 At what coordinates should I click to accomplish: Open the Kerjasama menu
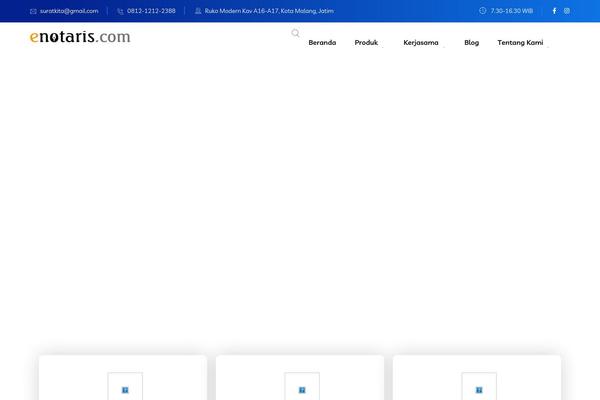pos(421,42)
